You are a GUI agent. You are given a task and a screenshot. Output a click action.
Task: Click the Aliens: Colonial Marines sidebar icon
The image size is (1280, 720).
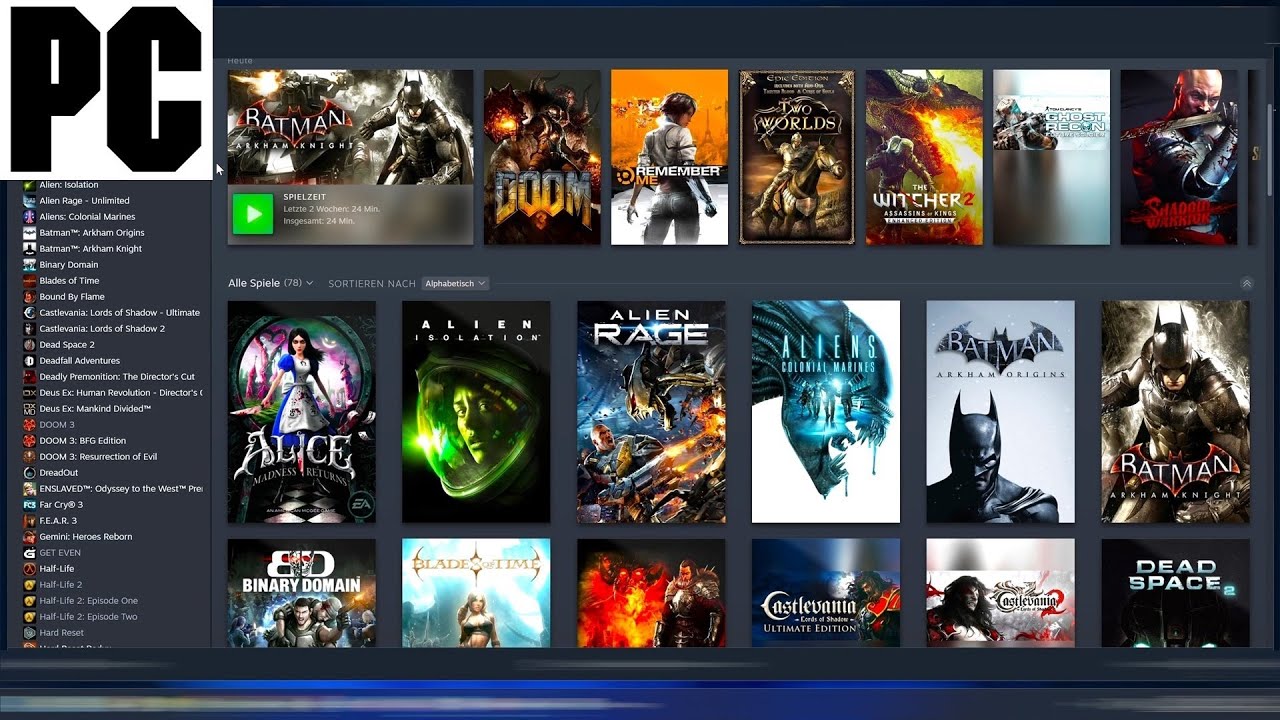click(x=30, y=217)
